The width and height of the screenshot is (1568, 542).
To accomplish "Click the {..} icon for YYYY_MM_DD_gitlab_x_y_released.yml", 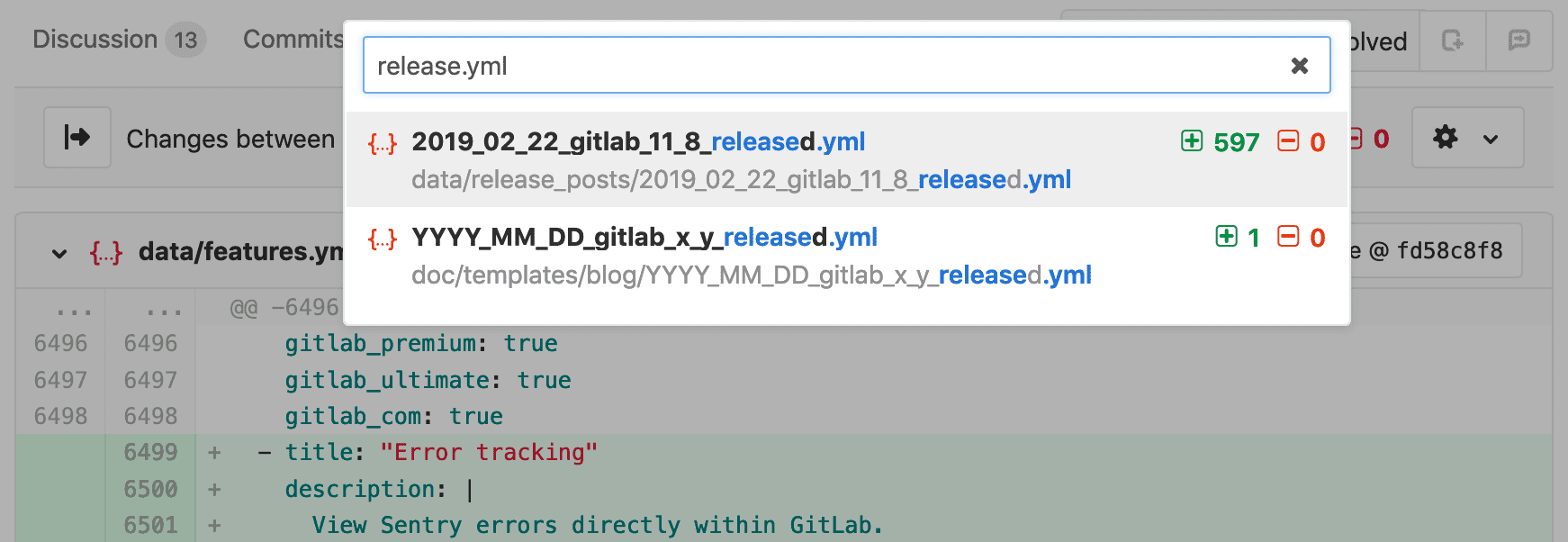I will point(383,238).
